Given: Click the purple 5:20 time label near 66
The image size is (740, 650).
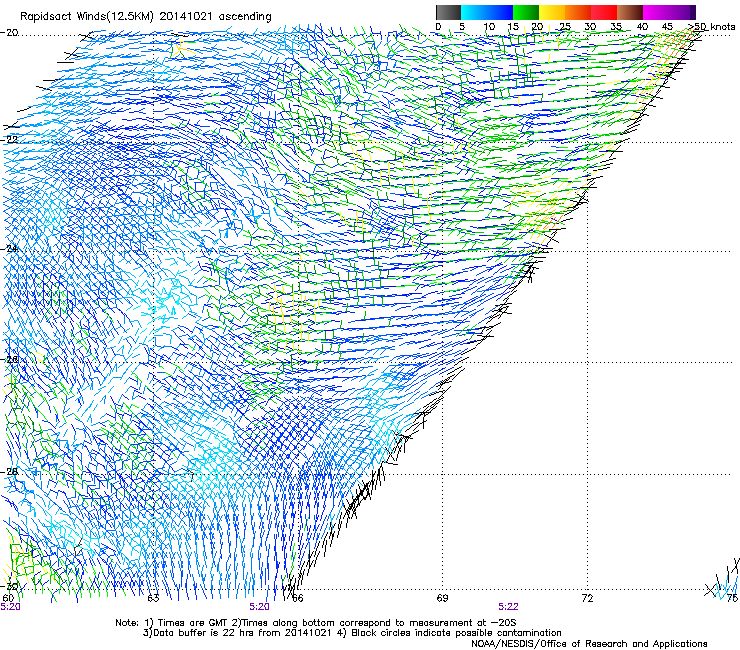Looking at the screenshot, I should coord(260,607).
